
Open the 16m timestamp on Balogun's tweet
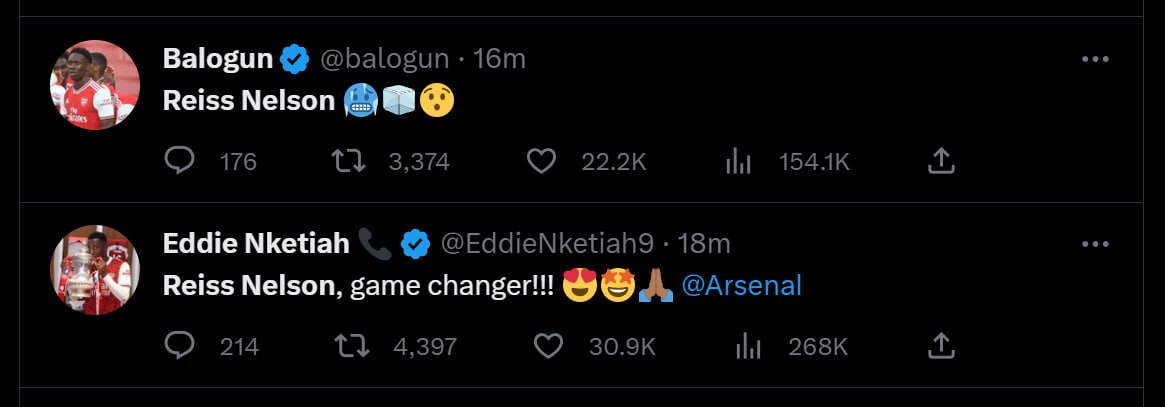point(500,59)
